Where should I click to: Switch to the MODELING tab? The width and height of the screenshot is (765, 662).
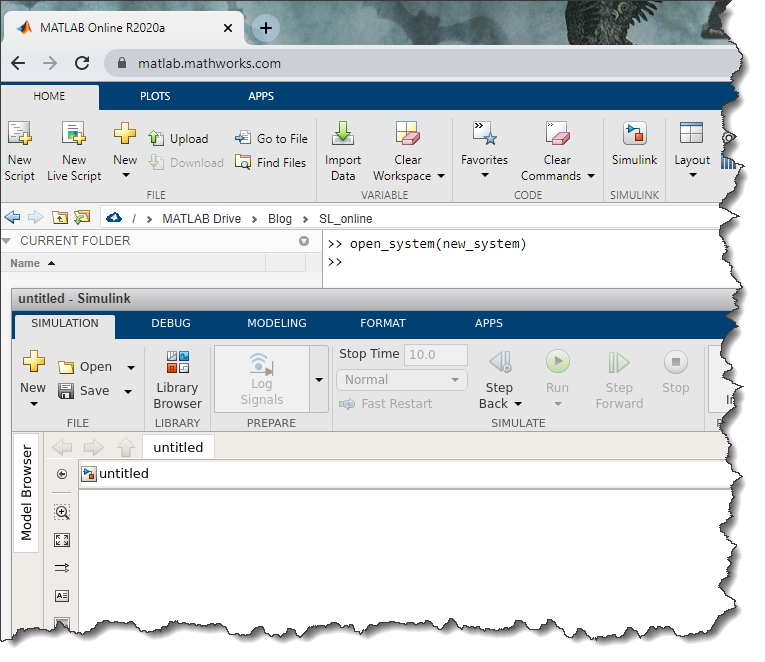pos(279,323)
